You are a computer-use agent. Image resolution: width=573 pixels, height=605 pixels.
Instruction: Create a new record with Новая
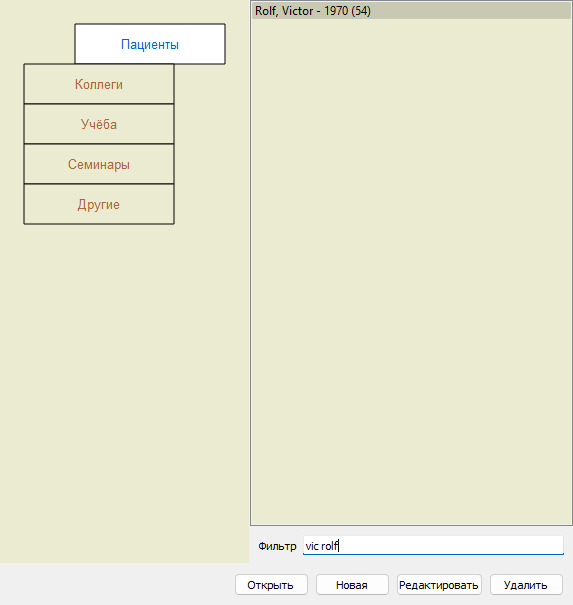tap(352, 585)
